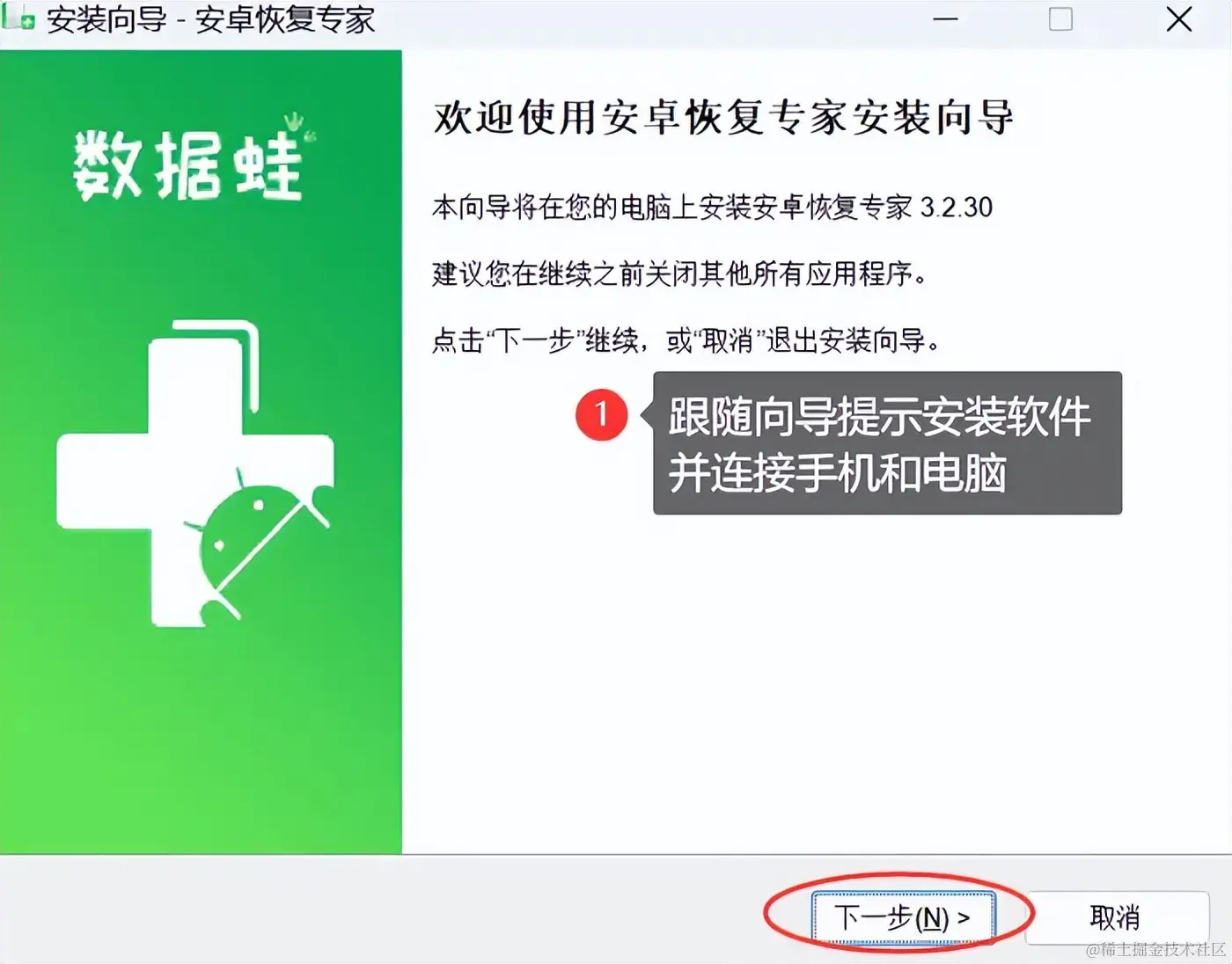Minimize the 安装向导 window
1232x964 pixels.
click(945, 18)
